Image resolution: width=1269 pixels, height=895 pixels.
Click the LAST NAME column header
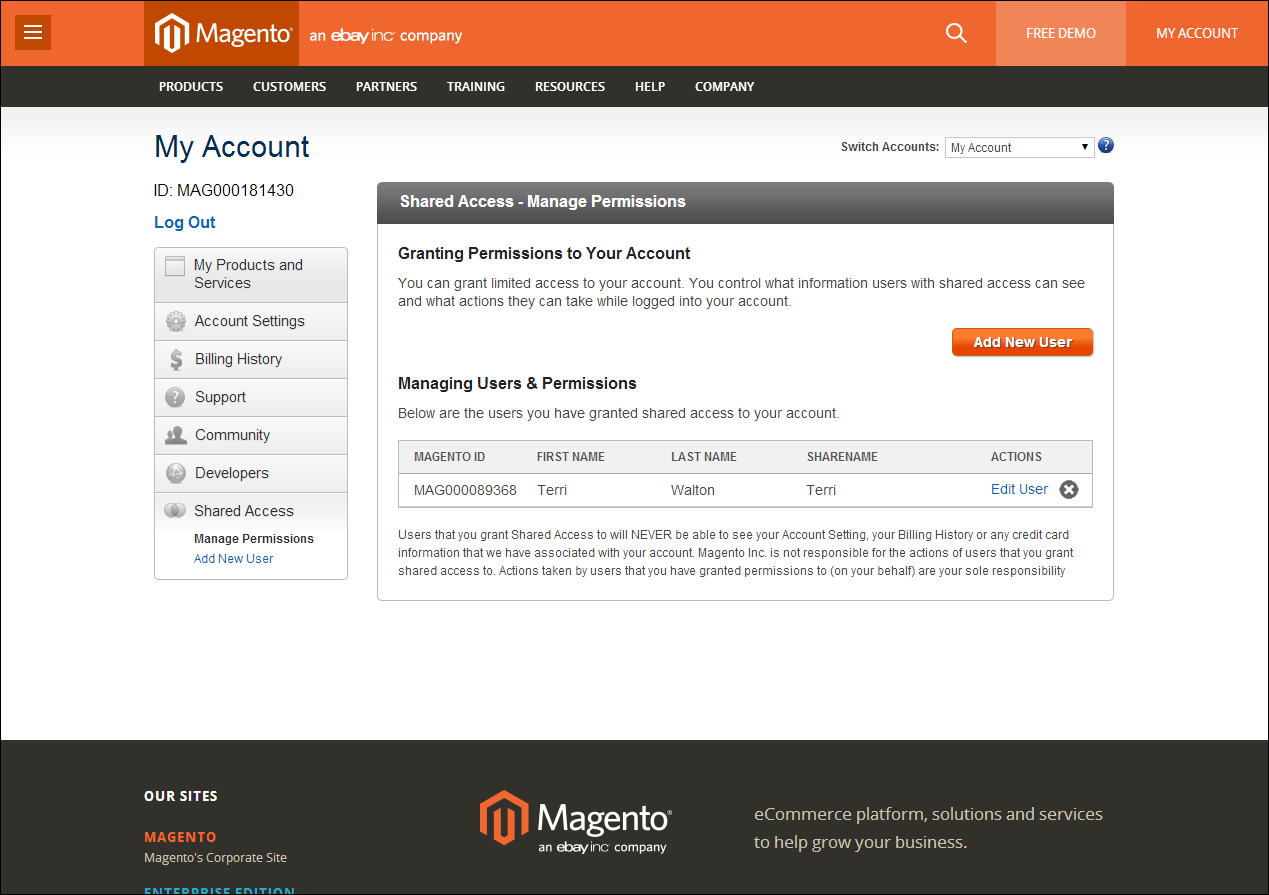click(x=704, y=457)
